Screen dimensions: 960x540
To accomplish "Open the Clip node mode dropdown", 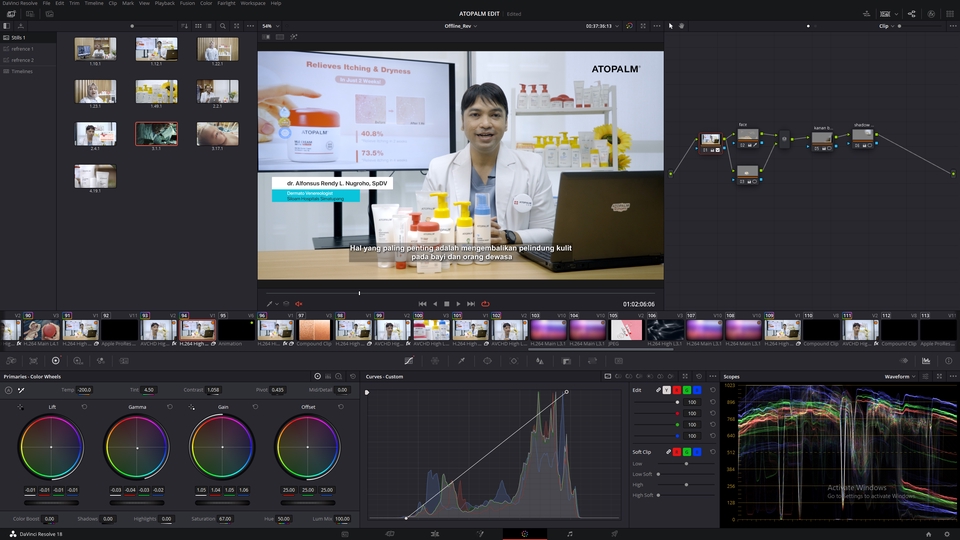I will pyautogui.click(x=887, y=26).
